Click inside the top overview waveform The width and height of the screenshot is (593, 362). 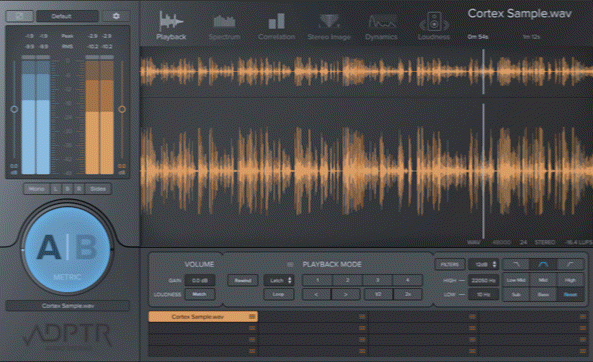point(366,71)
